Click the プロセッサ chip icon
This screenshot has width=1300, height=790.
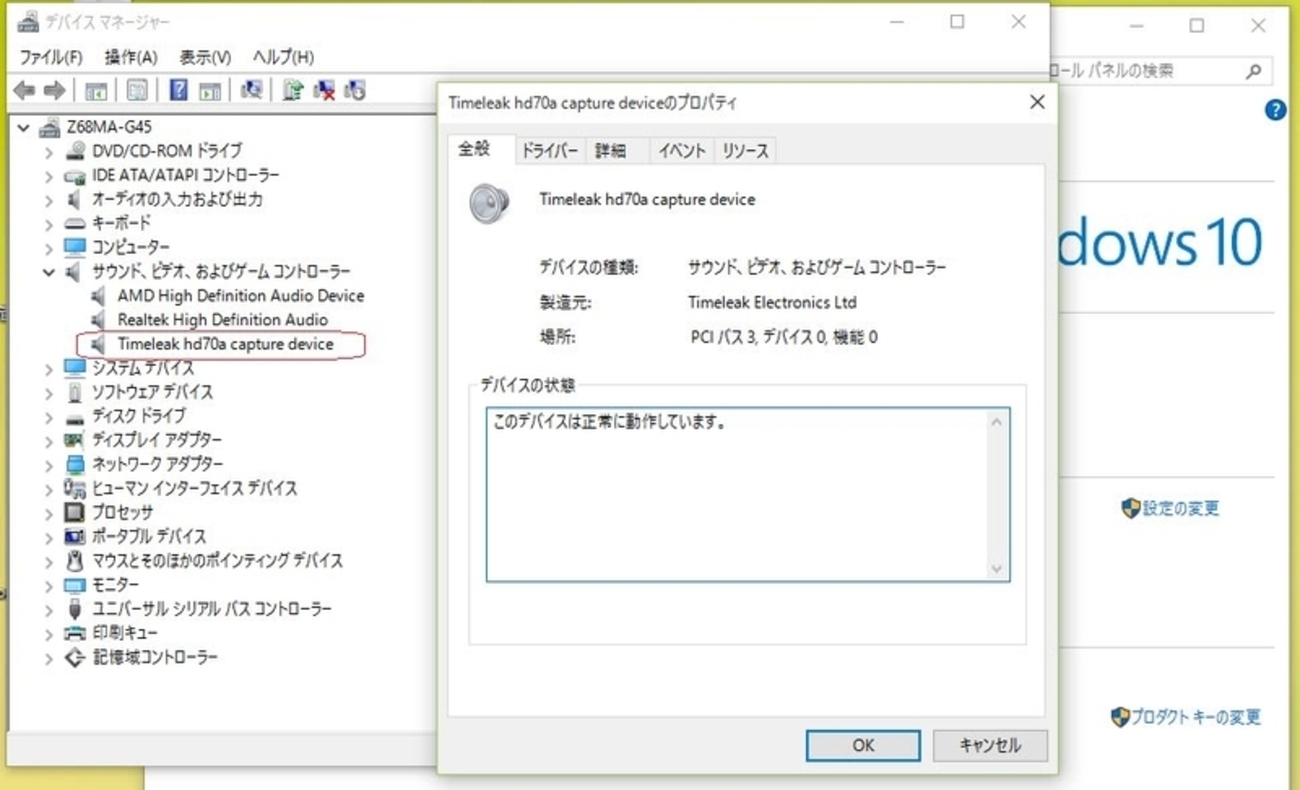click(x=75, y=512)
